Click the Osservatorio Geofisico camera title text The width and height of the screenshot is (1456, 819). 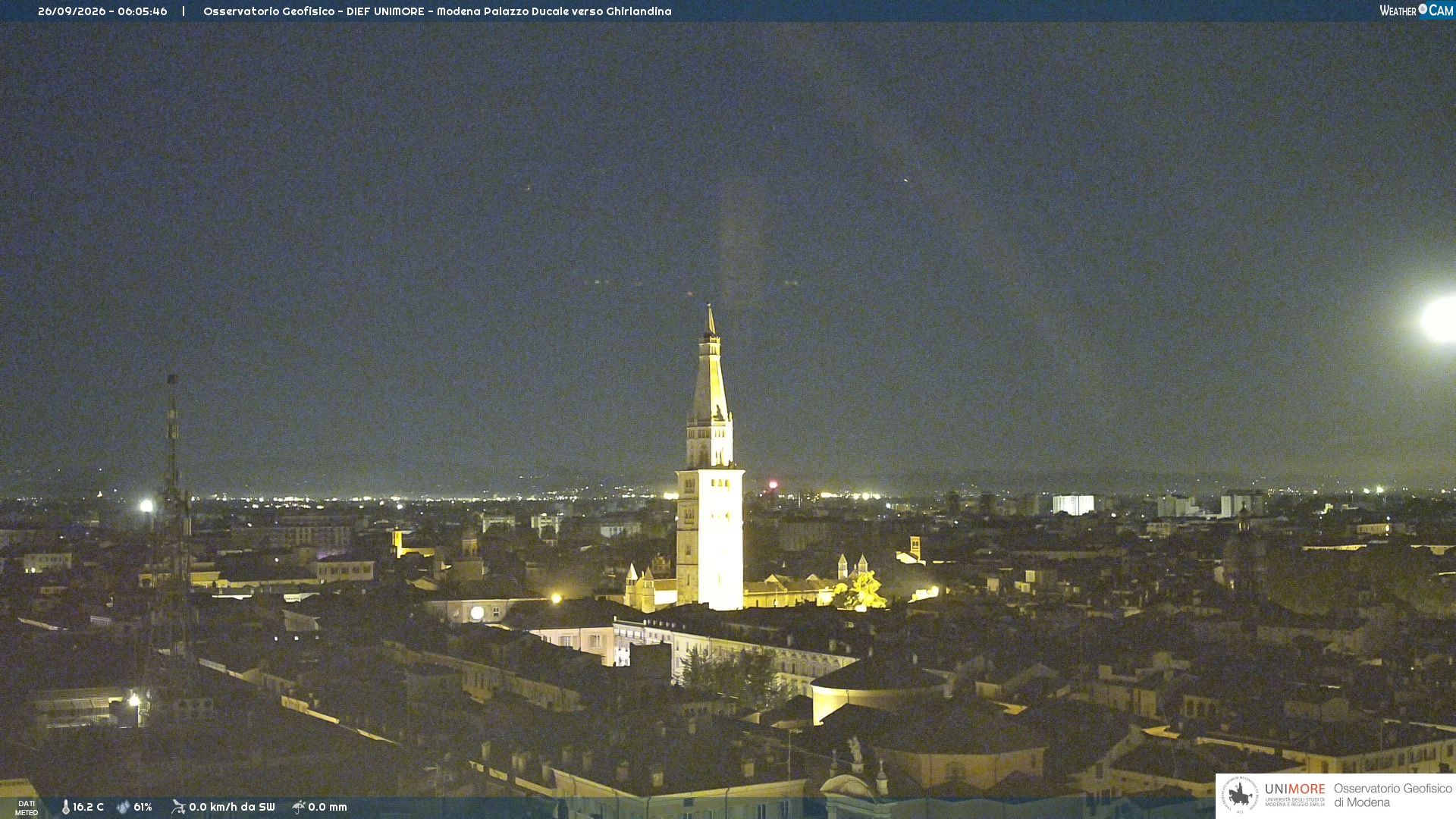pyautogui.click(x=437, y=11)
